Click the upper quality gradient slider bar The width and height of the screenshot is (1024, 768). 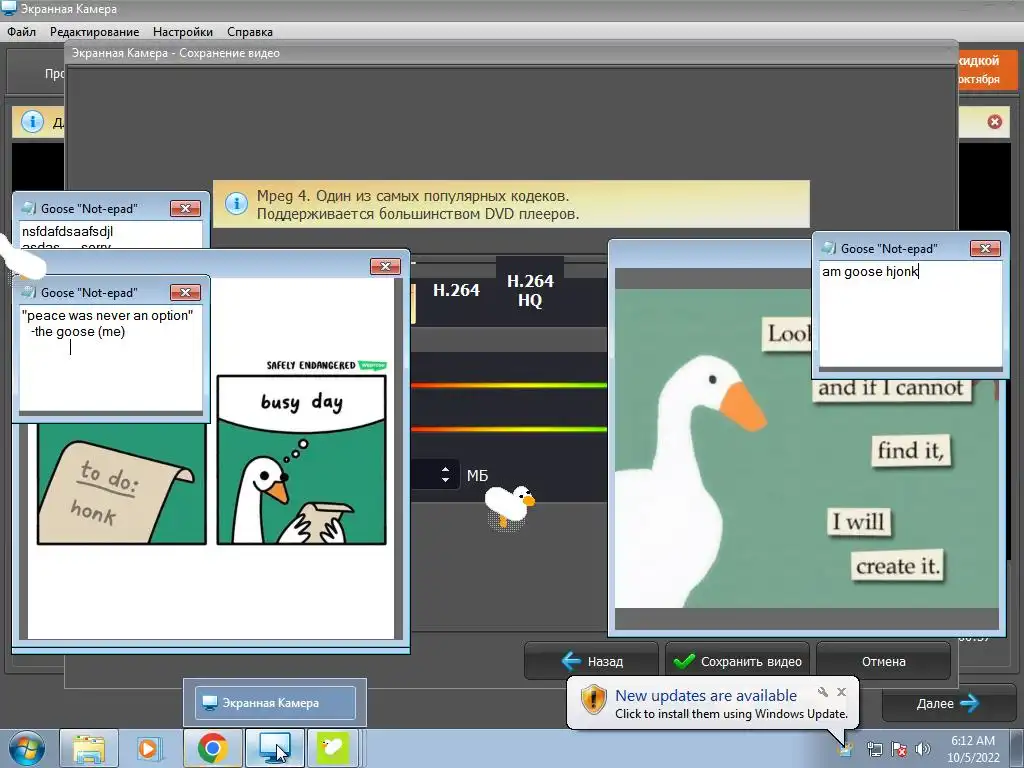coord(509,385)
